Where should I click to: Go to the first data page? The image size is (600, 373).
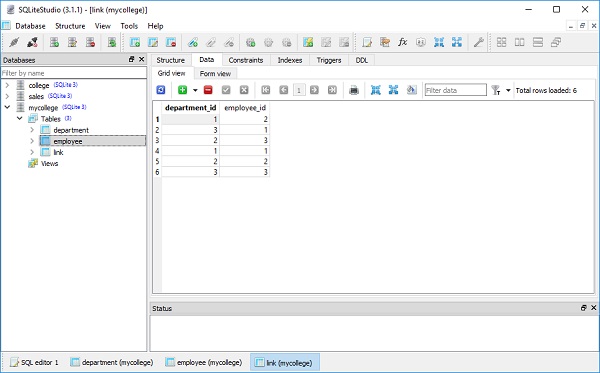[266, 90]
